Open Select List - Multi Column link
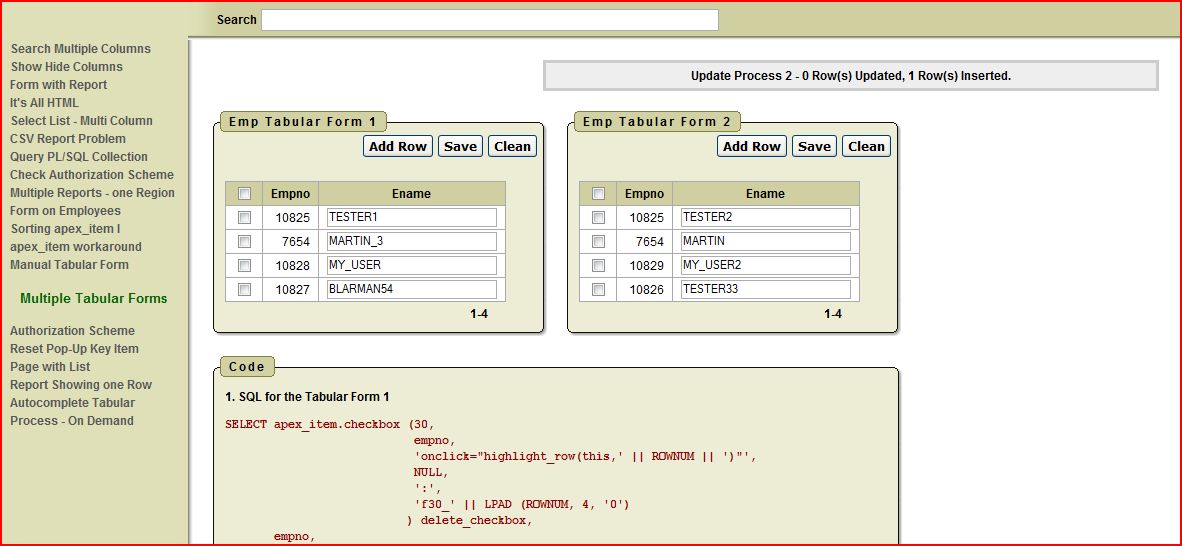Image resolution: width=1182 pixels, height=546 pixels. click(x=81, y=121)
